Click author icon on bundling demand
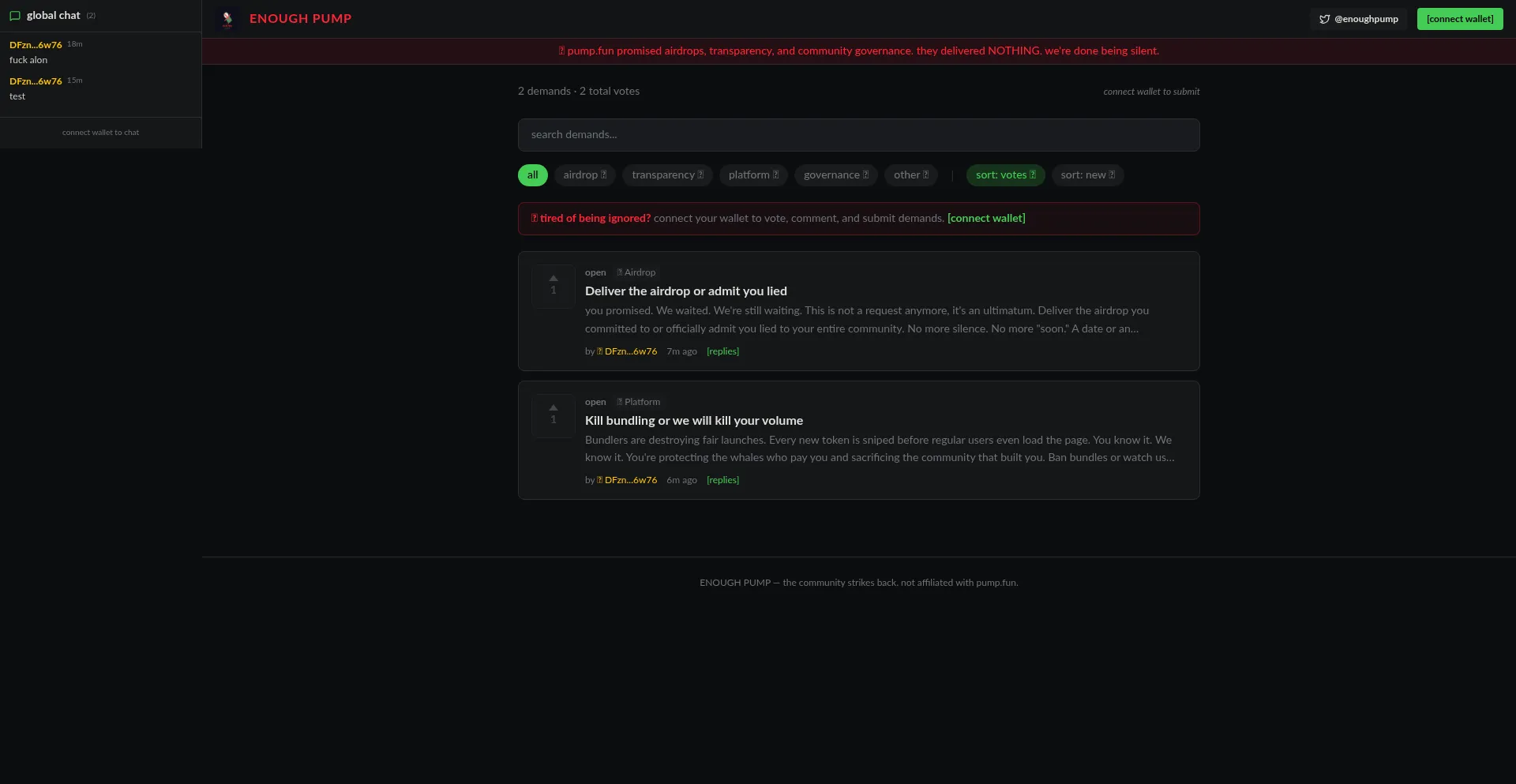Viewport: 1516px width, 784px height. tap(600, 480)
